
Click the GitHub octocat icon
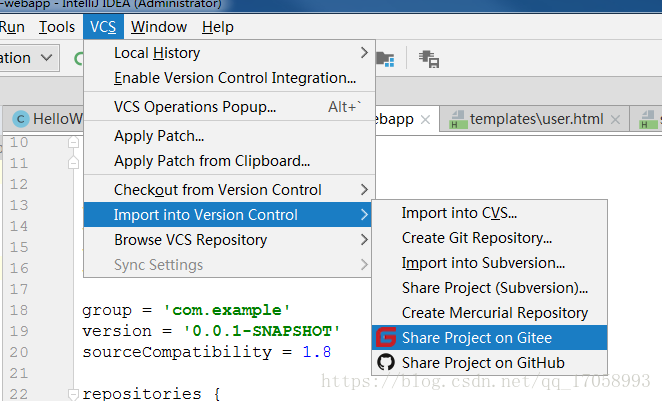[x=386, y=362]
